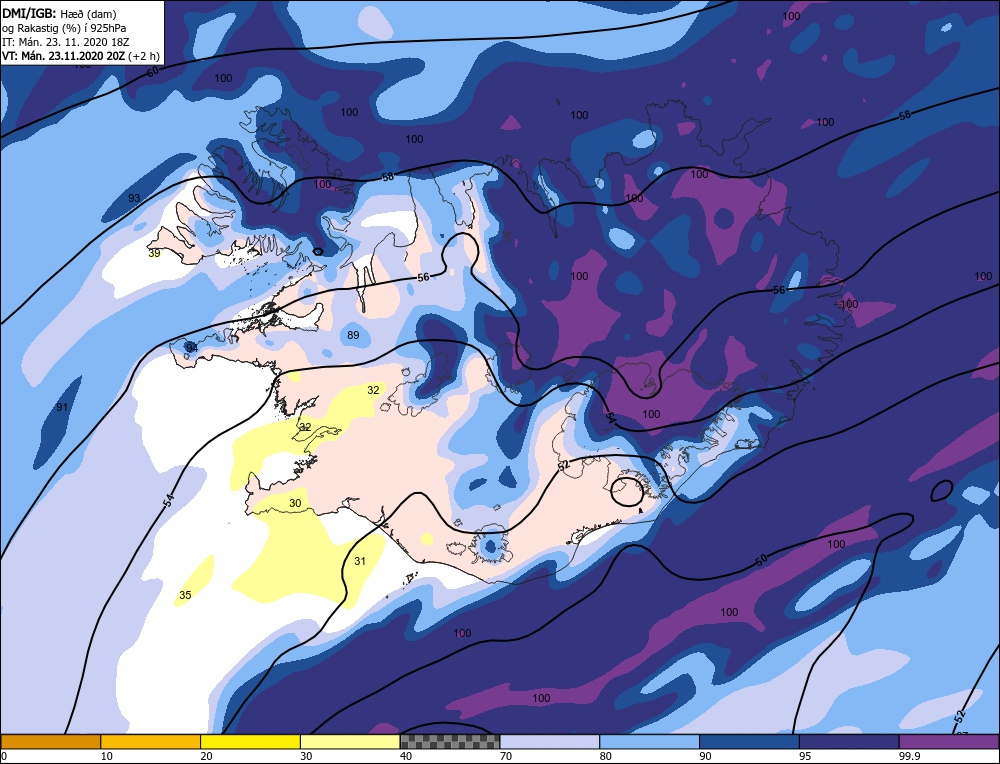Click the humidity value '93' on the map
Image resolution: width=1000 pixels, height=764 pixels.
tap(134, 198)
